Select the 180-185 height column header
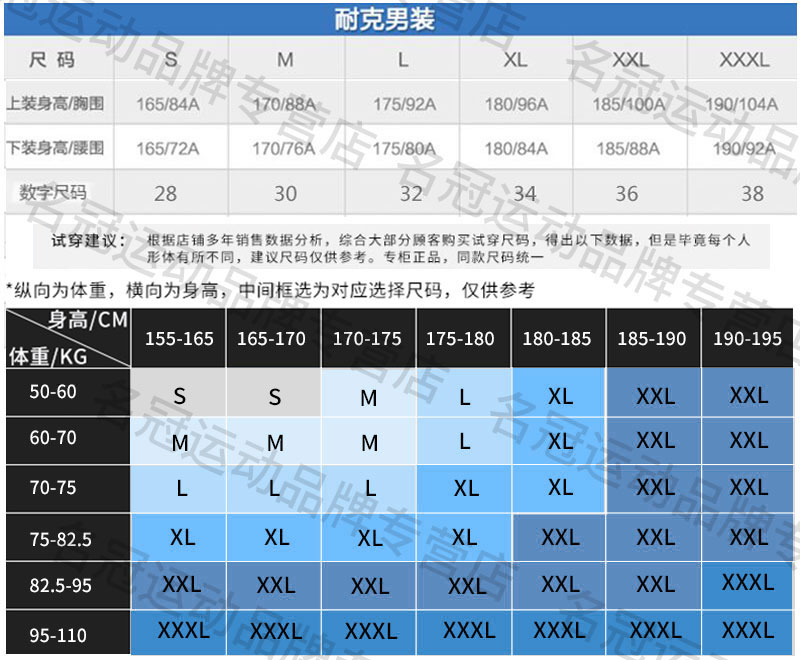800x660 pixels. [559, 338]
